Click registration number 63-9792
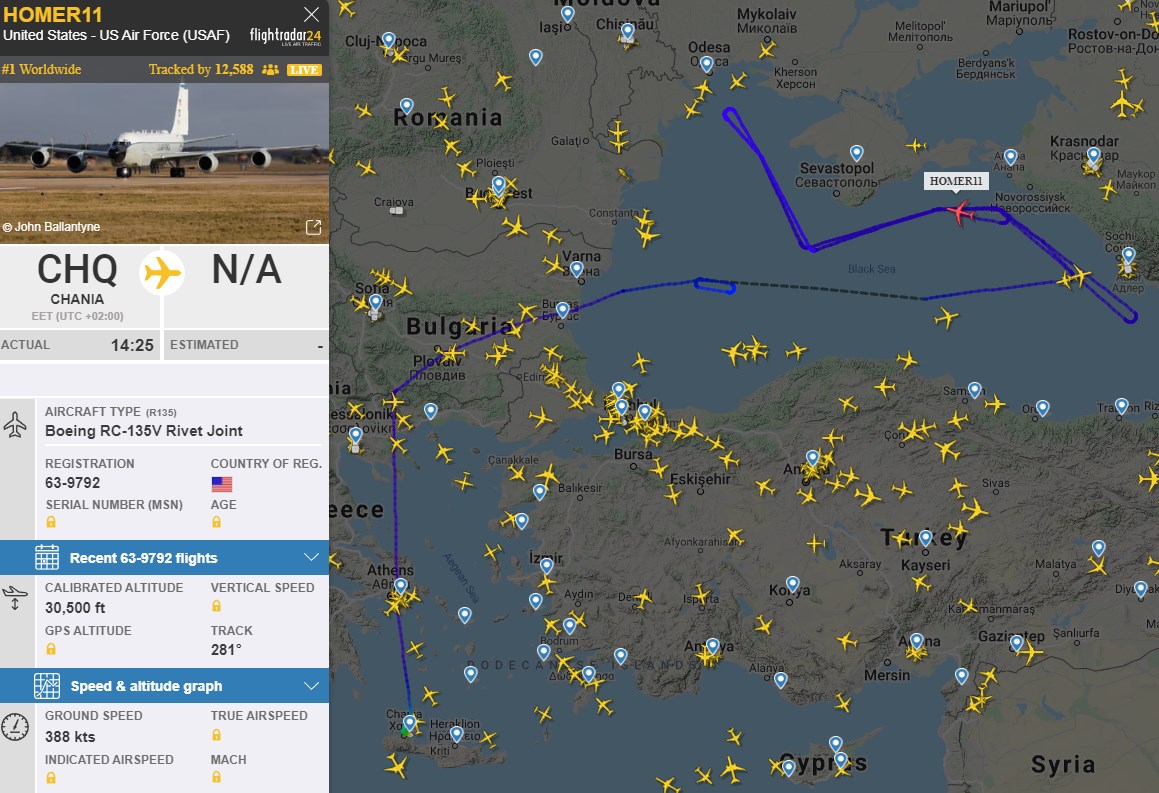 (x=72, y=483)
